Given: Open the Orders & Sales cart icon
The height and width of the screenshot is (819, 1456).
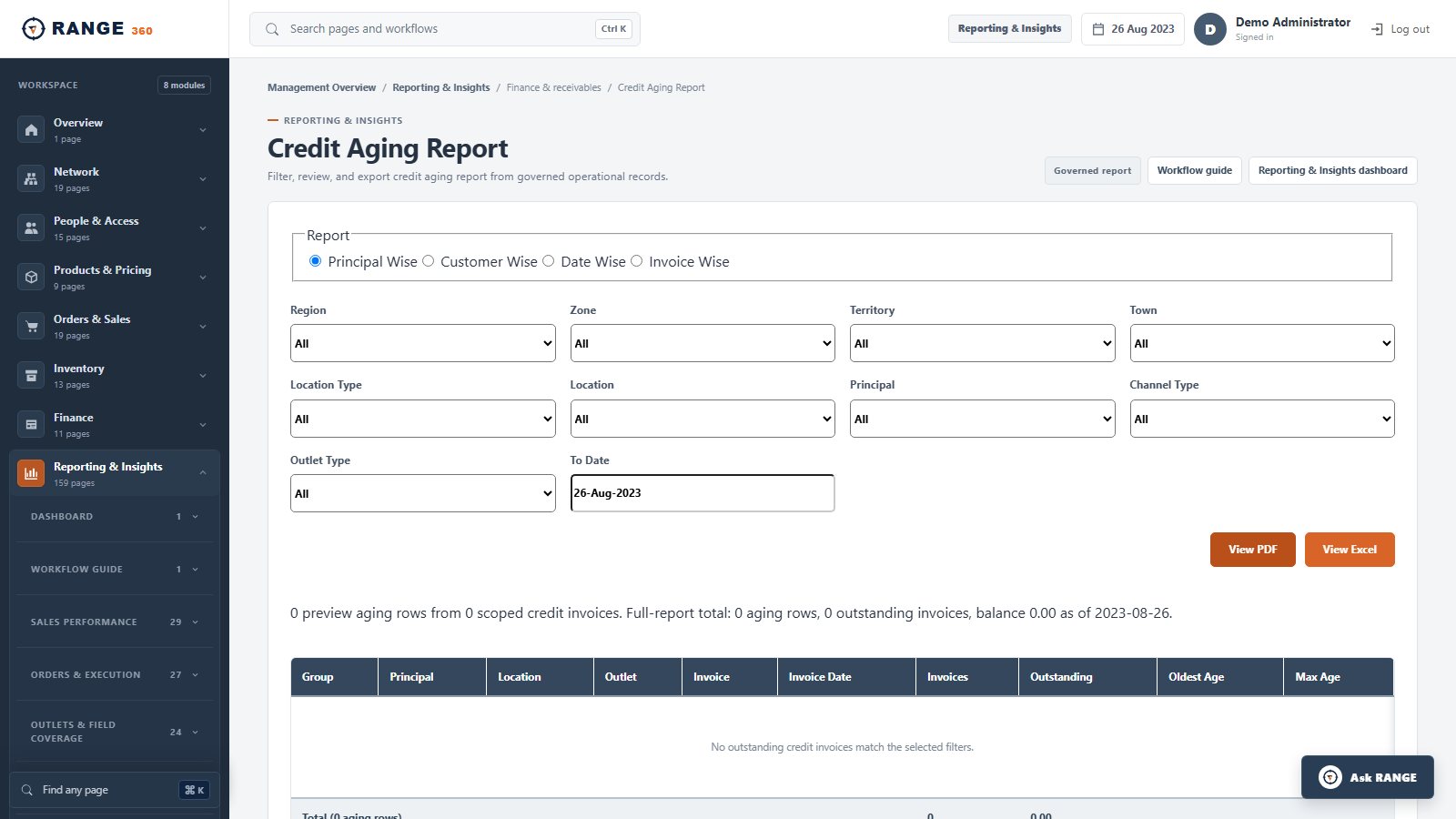Looking at the screenshot, I should point(31,327).
